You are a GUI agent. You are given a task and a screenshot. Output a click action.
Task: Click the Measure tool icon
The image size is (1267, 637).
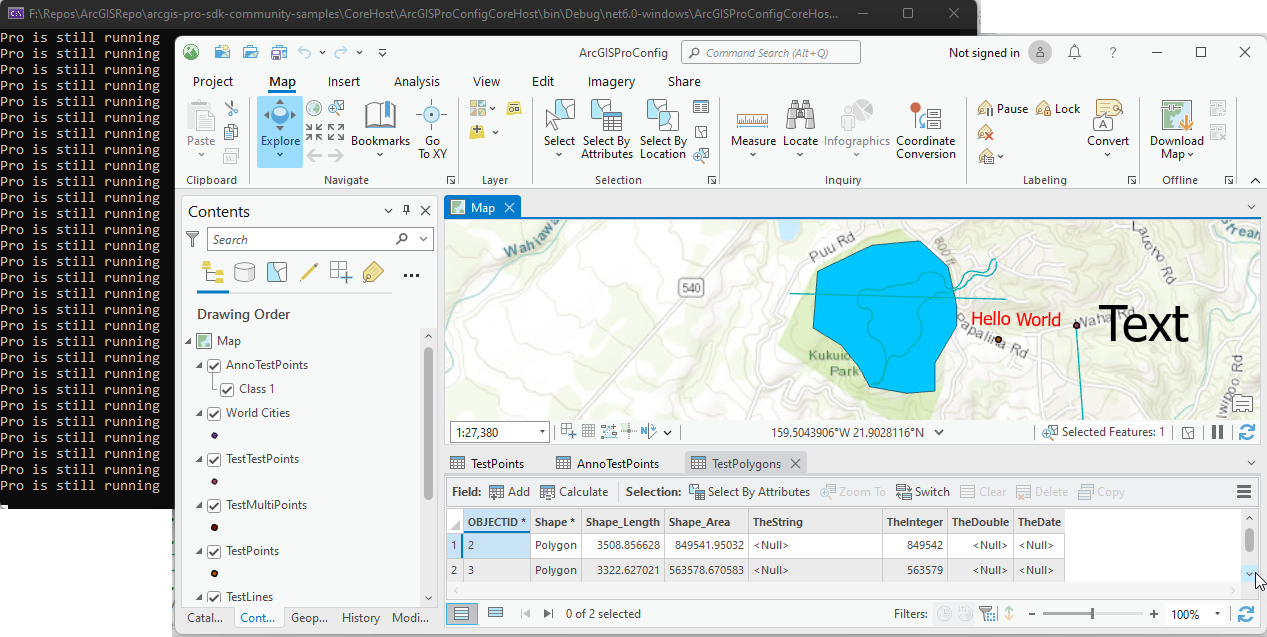[753, 119]
